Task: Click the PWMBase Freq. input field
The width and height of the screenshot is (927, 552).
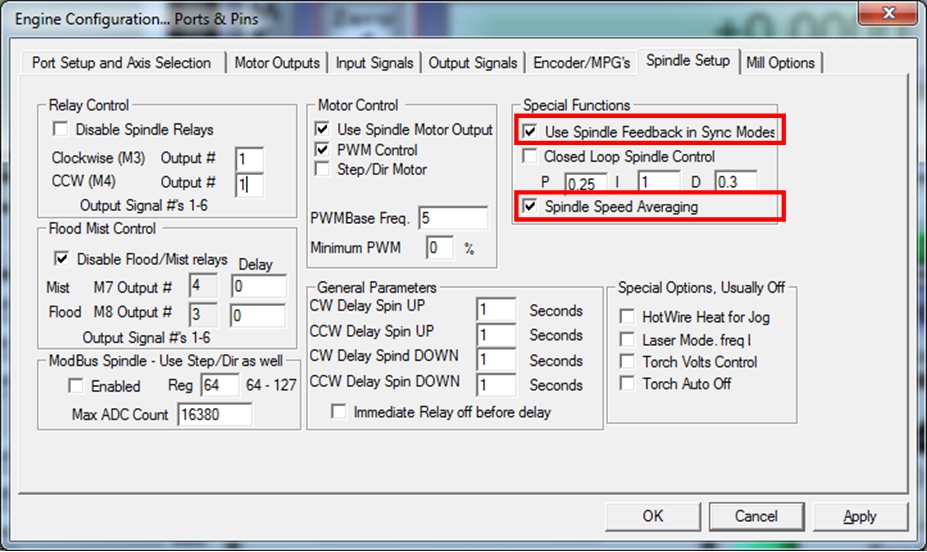Action: coord(452,218)
